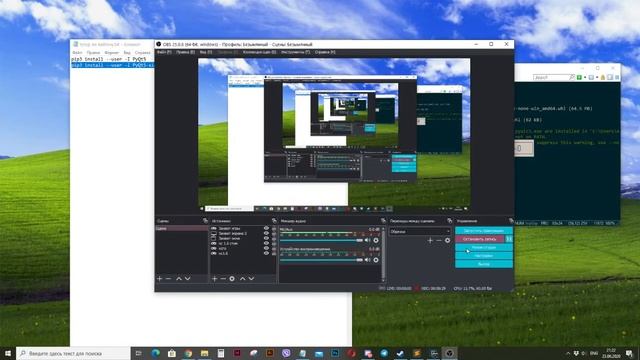Open the Правка menu in OBS
Viewport: 640px width, 360px height.
click(x=186, y=52)
